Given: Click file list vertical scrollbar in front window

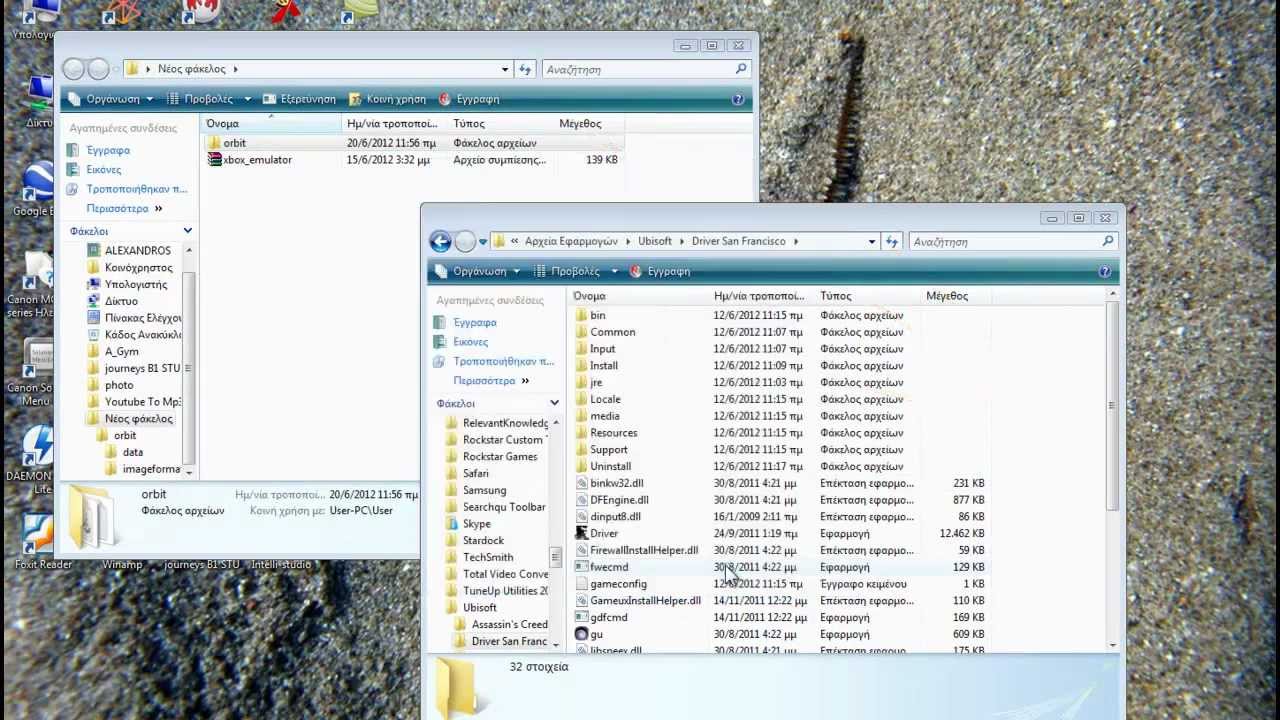Looking at the screenshot, I should (x=1112, y=406).
